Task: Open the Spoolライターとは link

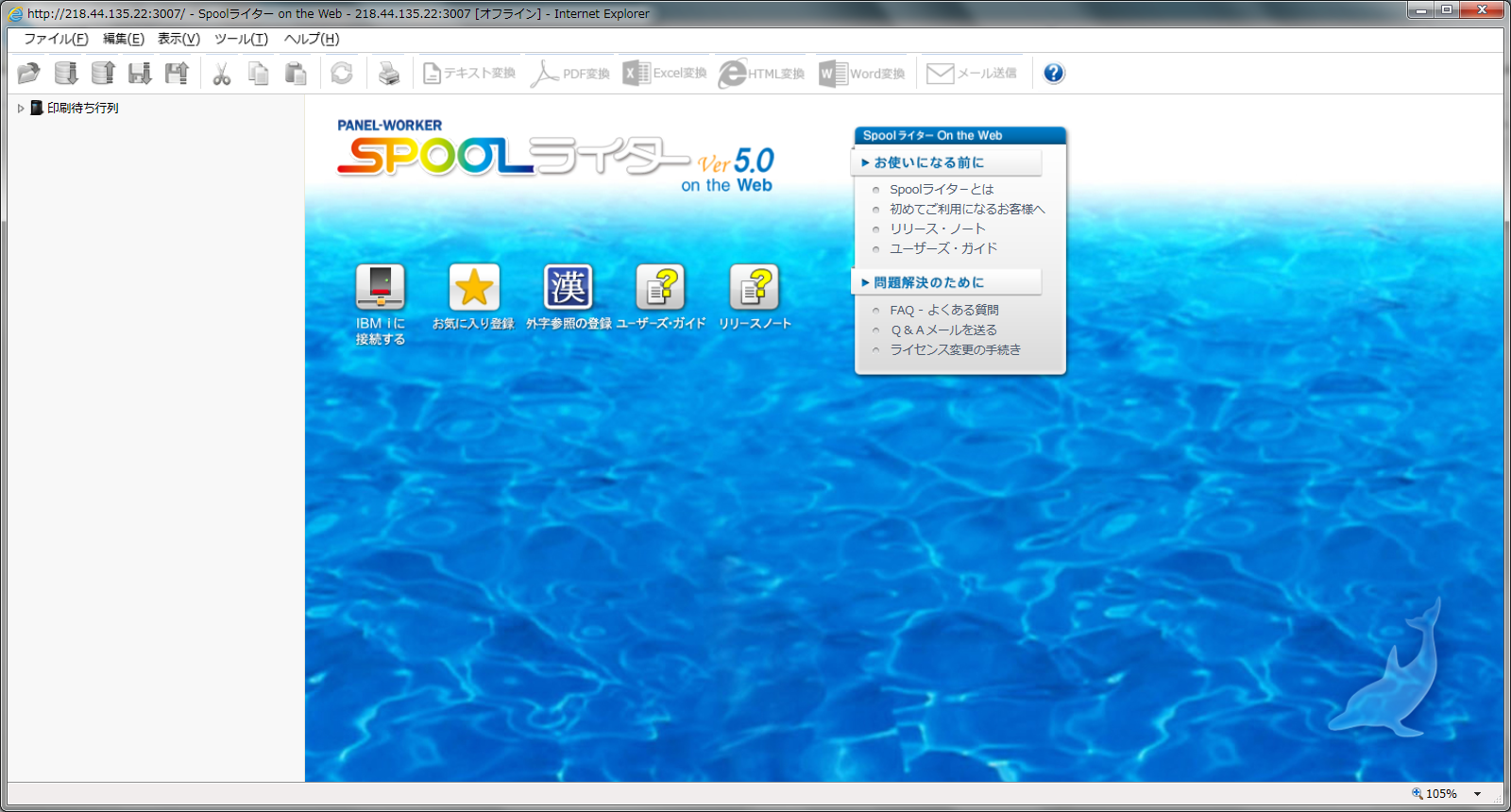Action: click(x=941, y=190)
